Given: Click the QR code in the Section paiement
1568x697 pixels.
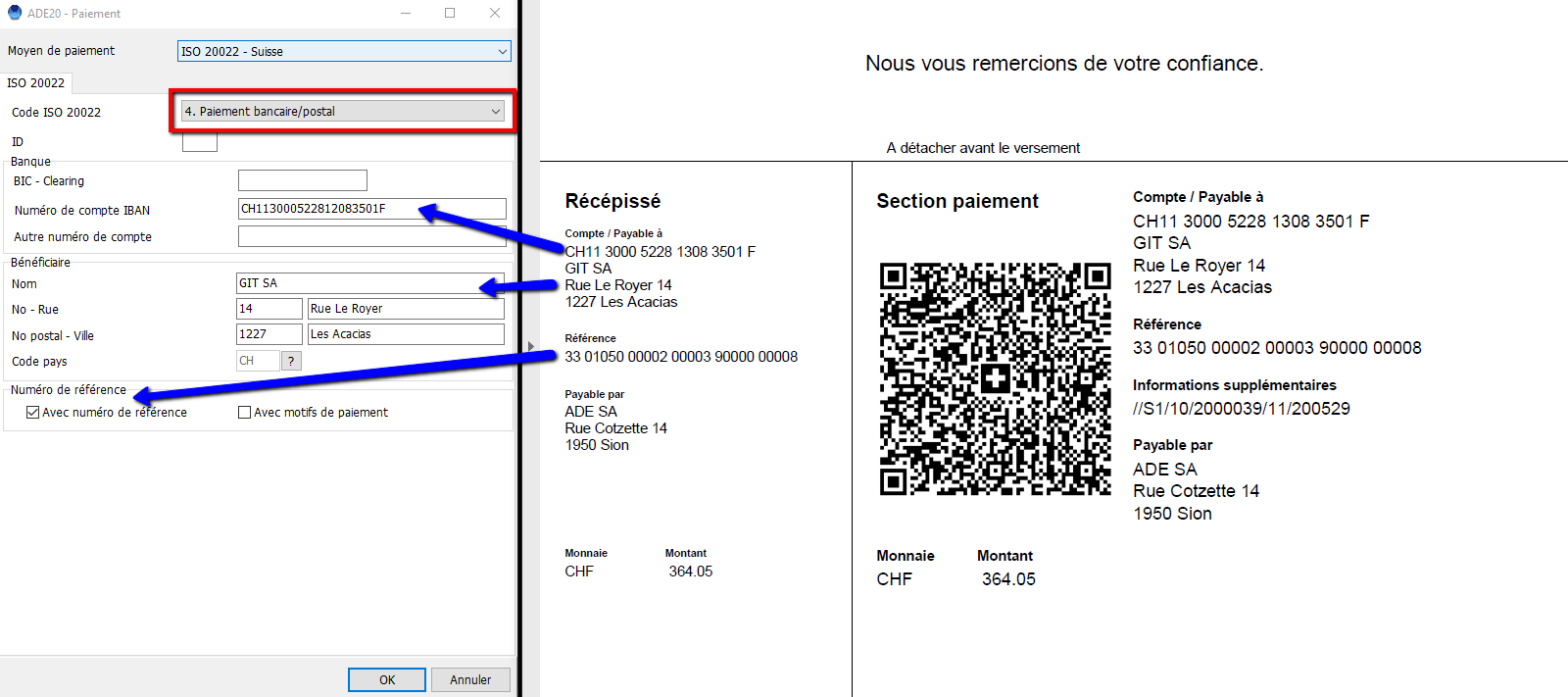Looking at the screenshot, I should pyautogui.click(x=995, y=378).
